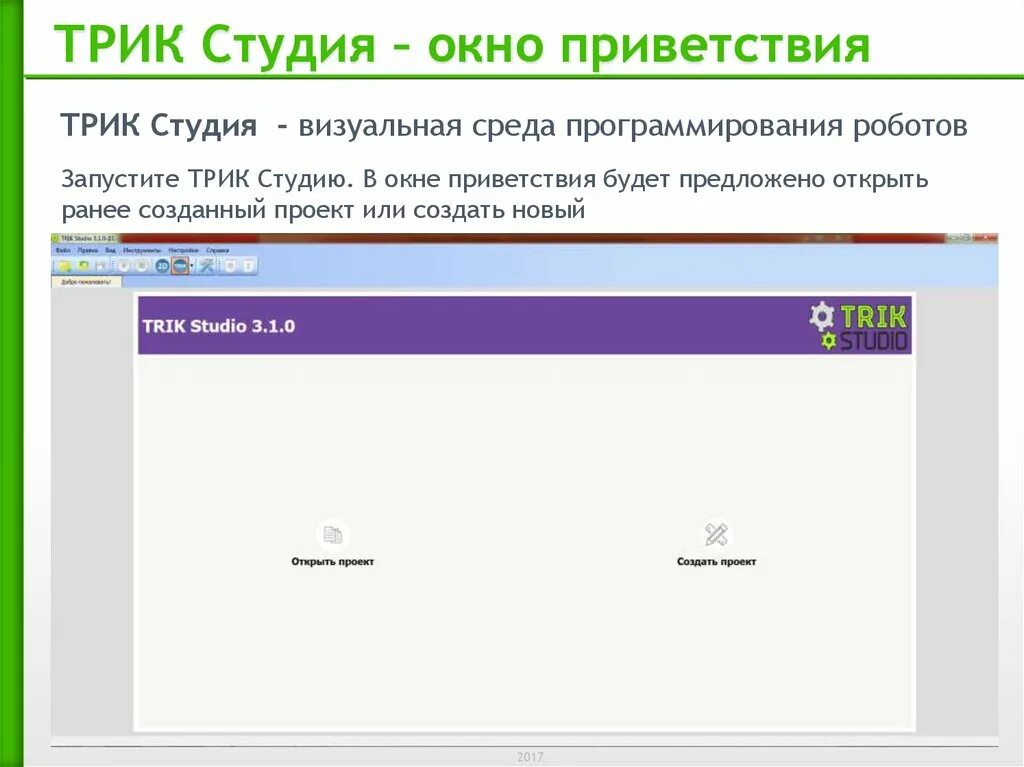Open the Файл menu
Screen dimensions: 1024x767
[63, 250]
